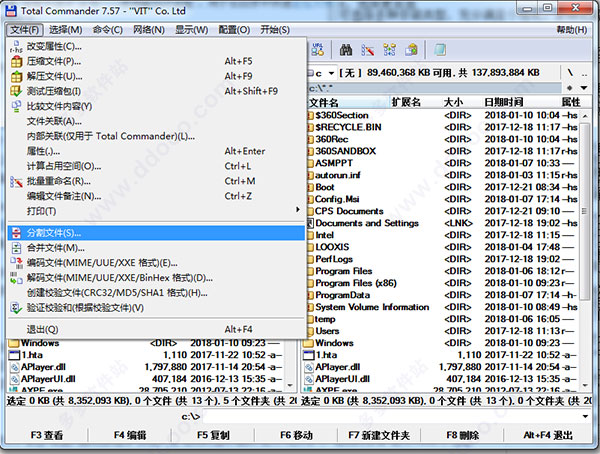Click the Total Commander floppy title icon
Image resolution: width=600 pixels, height=454 pixels.
11,10
